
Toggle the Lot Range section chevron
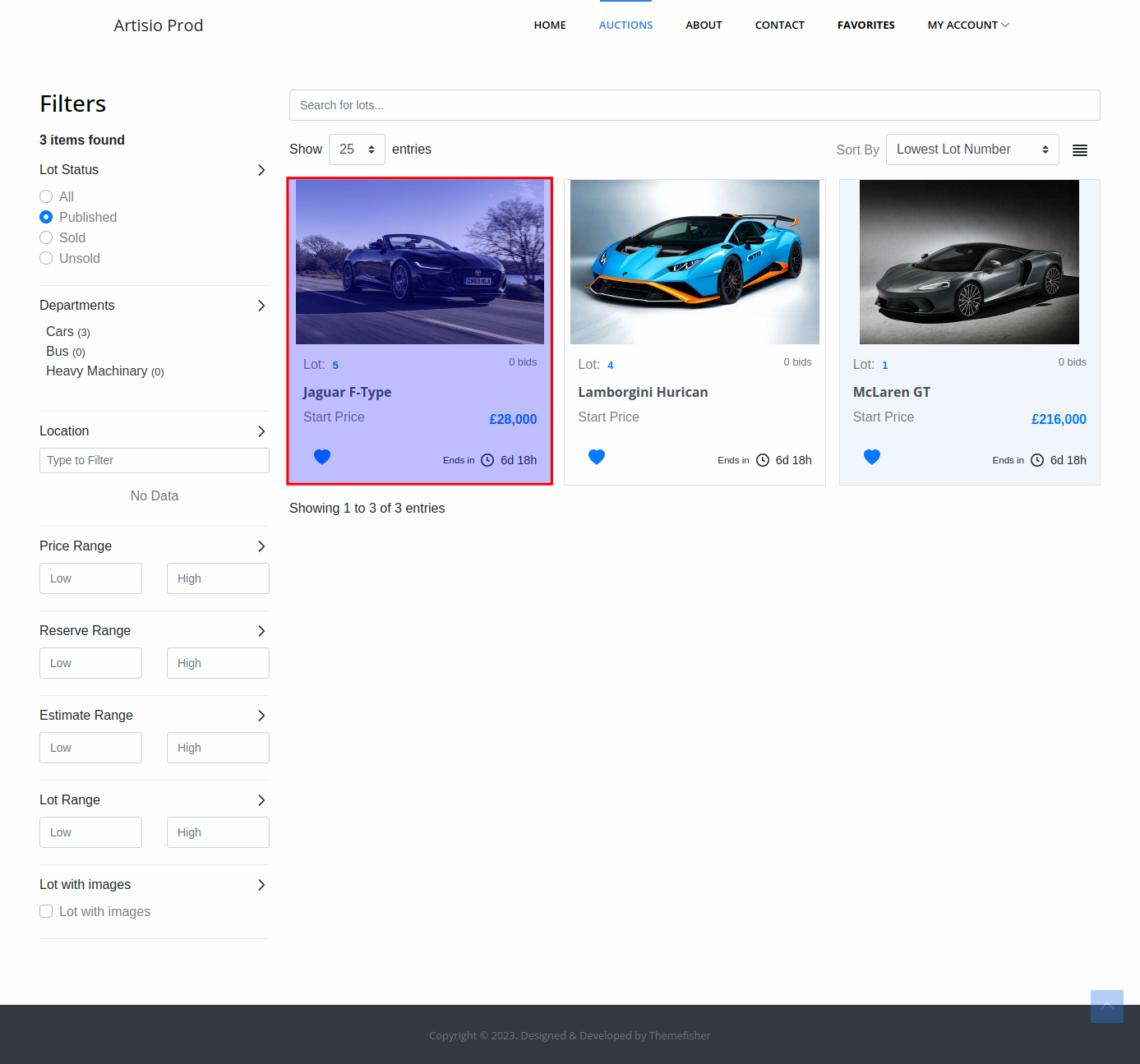pyautogui.click(x=261, y=800)
